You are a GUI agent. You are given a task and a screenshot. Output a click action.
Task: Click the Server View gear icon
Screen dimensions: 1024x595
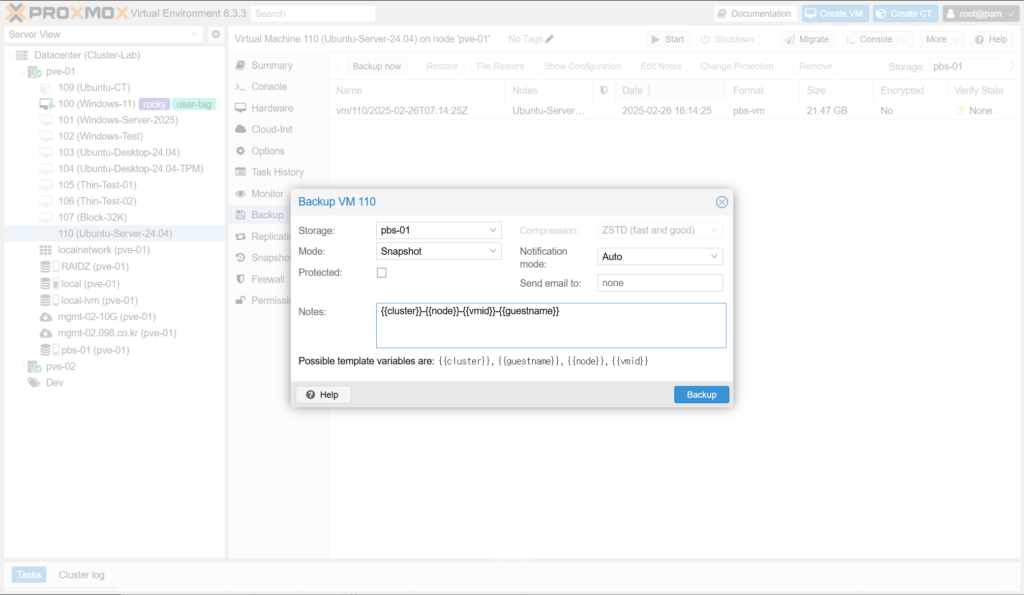(x=215, y=34)
